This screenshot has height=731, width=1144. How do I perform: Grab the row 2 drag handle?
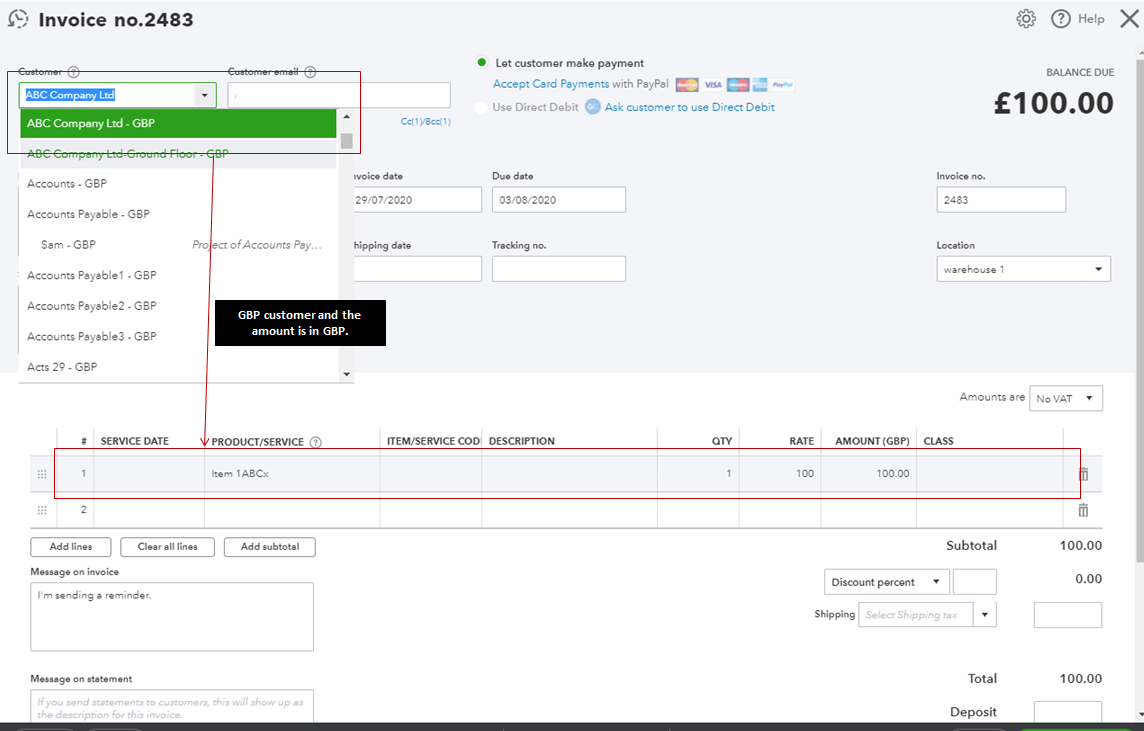click(42, 510)
